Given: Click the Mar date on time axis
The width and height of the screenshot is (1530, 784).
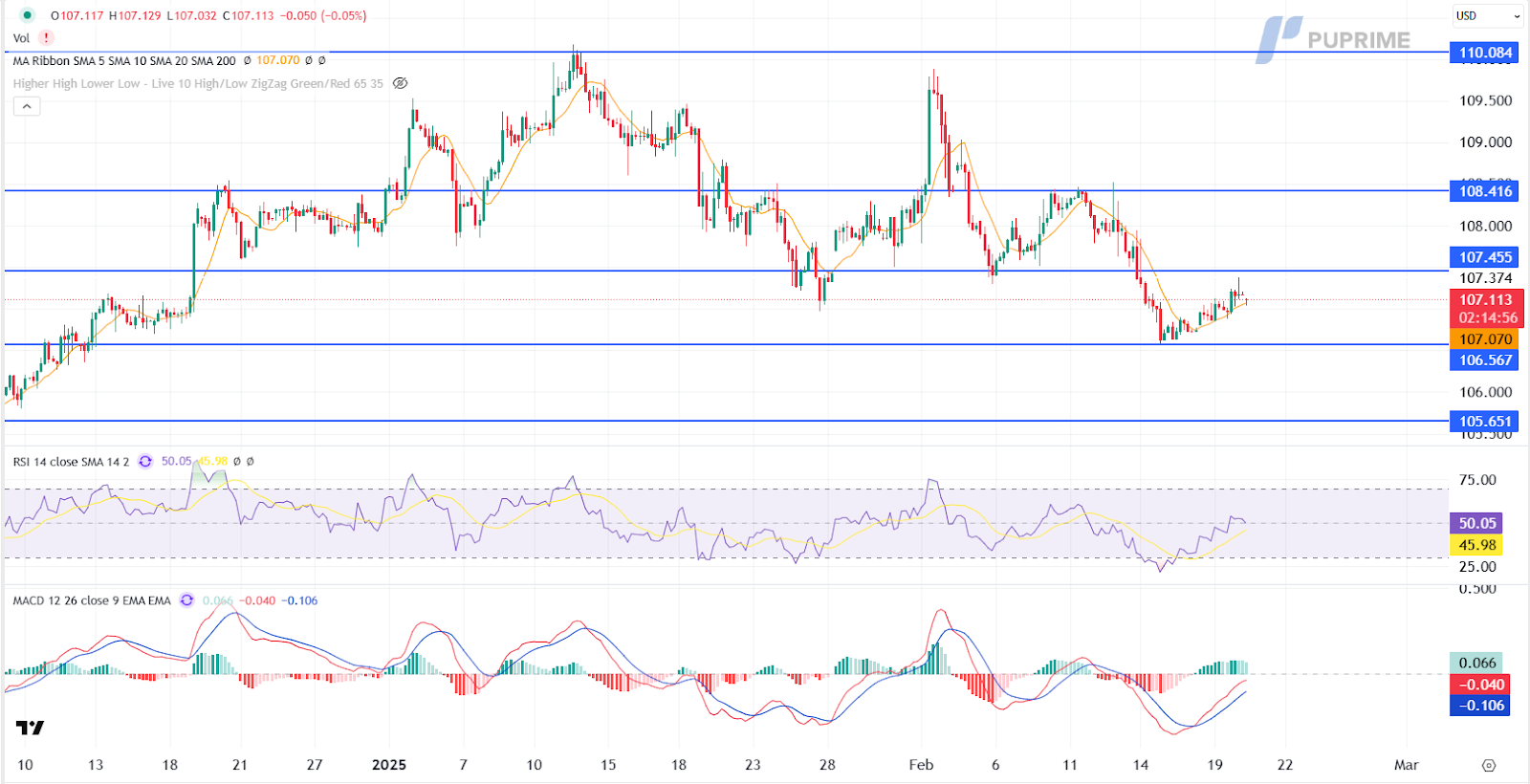Looking at the screenshot, I should pyautogui.click(x=1406, y=765).
